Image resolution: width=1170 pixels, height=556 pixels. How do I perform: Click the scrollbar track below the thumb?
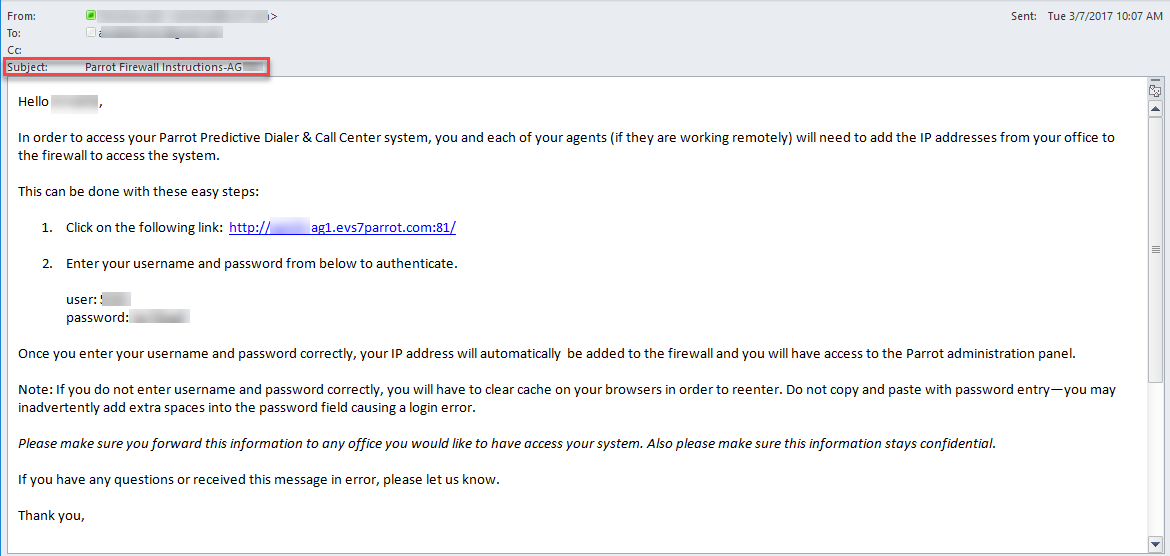(1155, 459)
